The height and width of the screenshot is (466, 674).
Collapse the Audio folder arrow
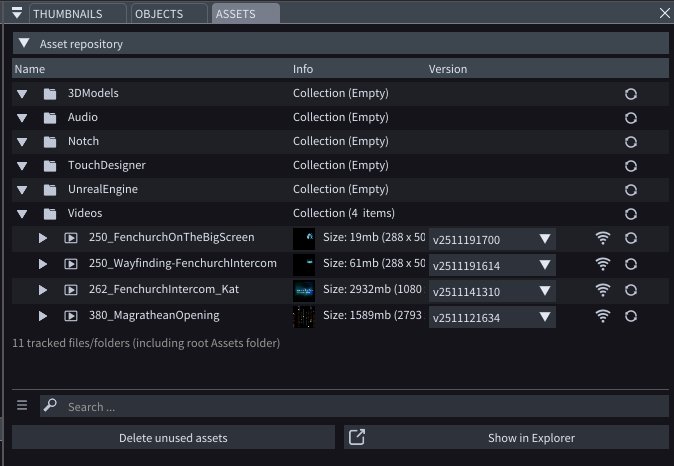click(22, 118)
